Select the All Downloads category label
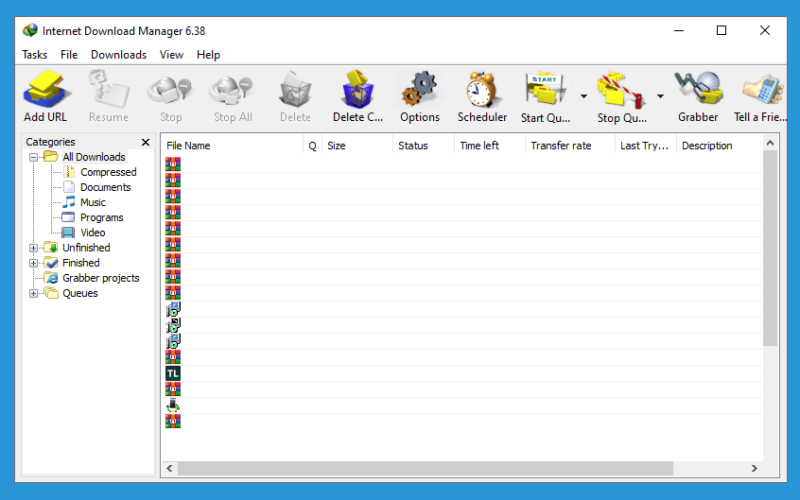800x500 pixels. click(94, 157)
